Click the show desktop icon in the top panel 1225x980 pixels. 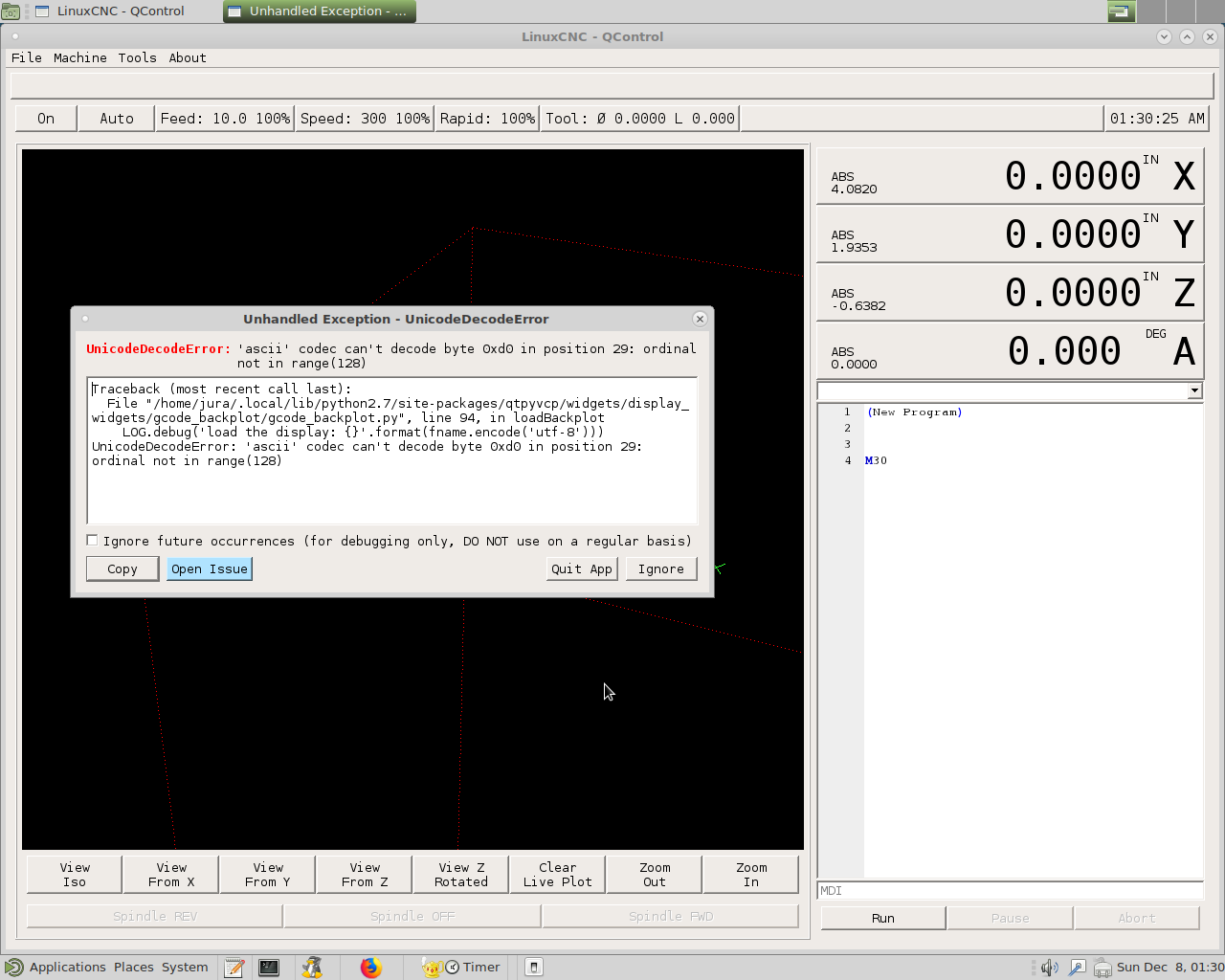pyautogui.click(x=11, y=11)
